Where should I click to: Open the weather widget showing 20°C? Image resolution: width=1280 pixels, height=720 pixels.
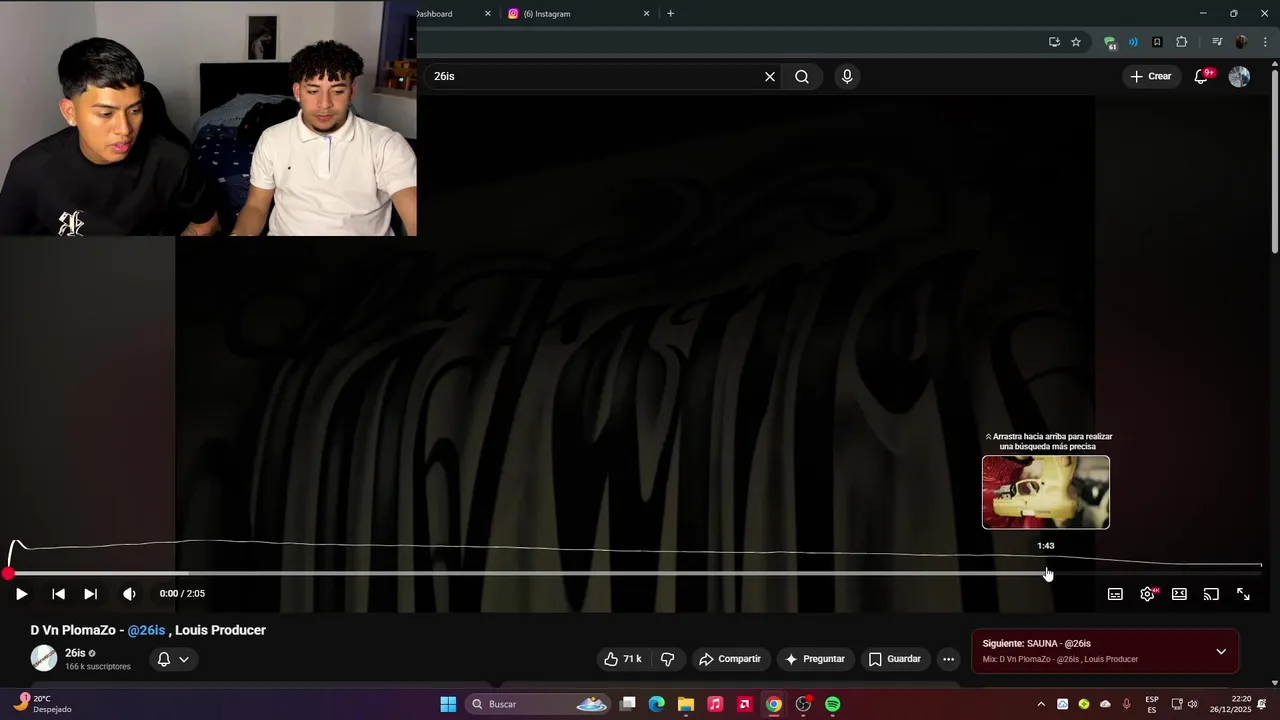[42, 704]
